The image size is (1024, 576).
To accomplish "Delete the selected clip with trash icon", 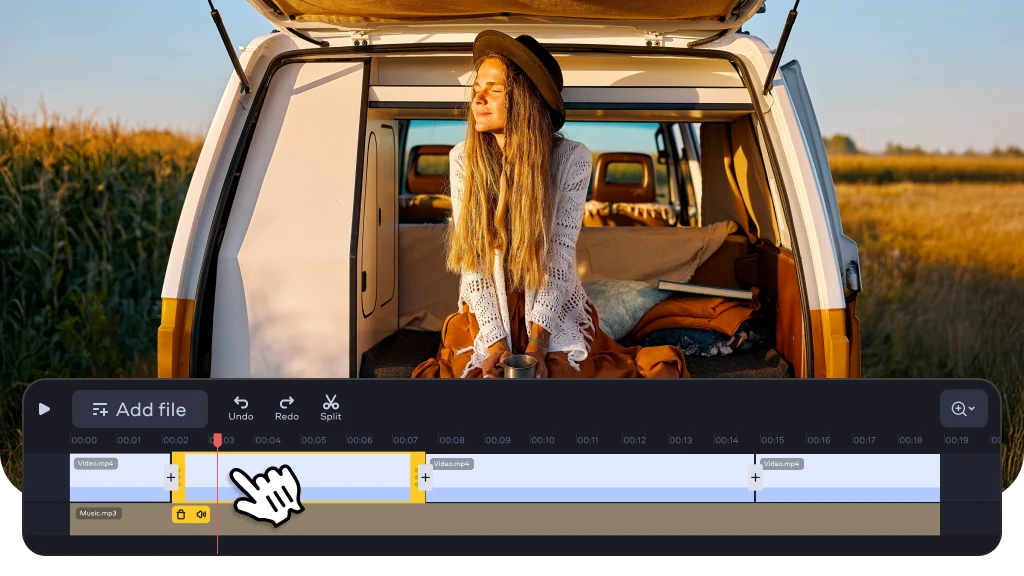I will click(x=181, y=515).
